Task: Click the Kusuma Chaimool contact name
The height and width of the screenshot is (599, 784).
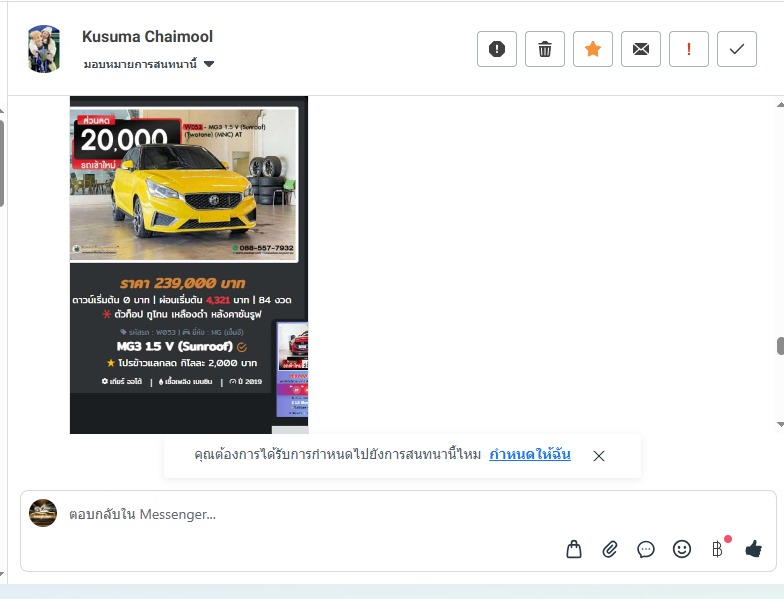Action: [147, 36]
